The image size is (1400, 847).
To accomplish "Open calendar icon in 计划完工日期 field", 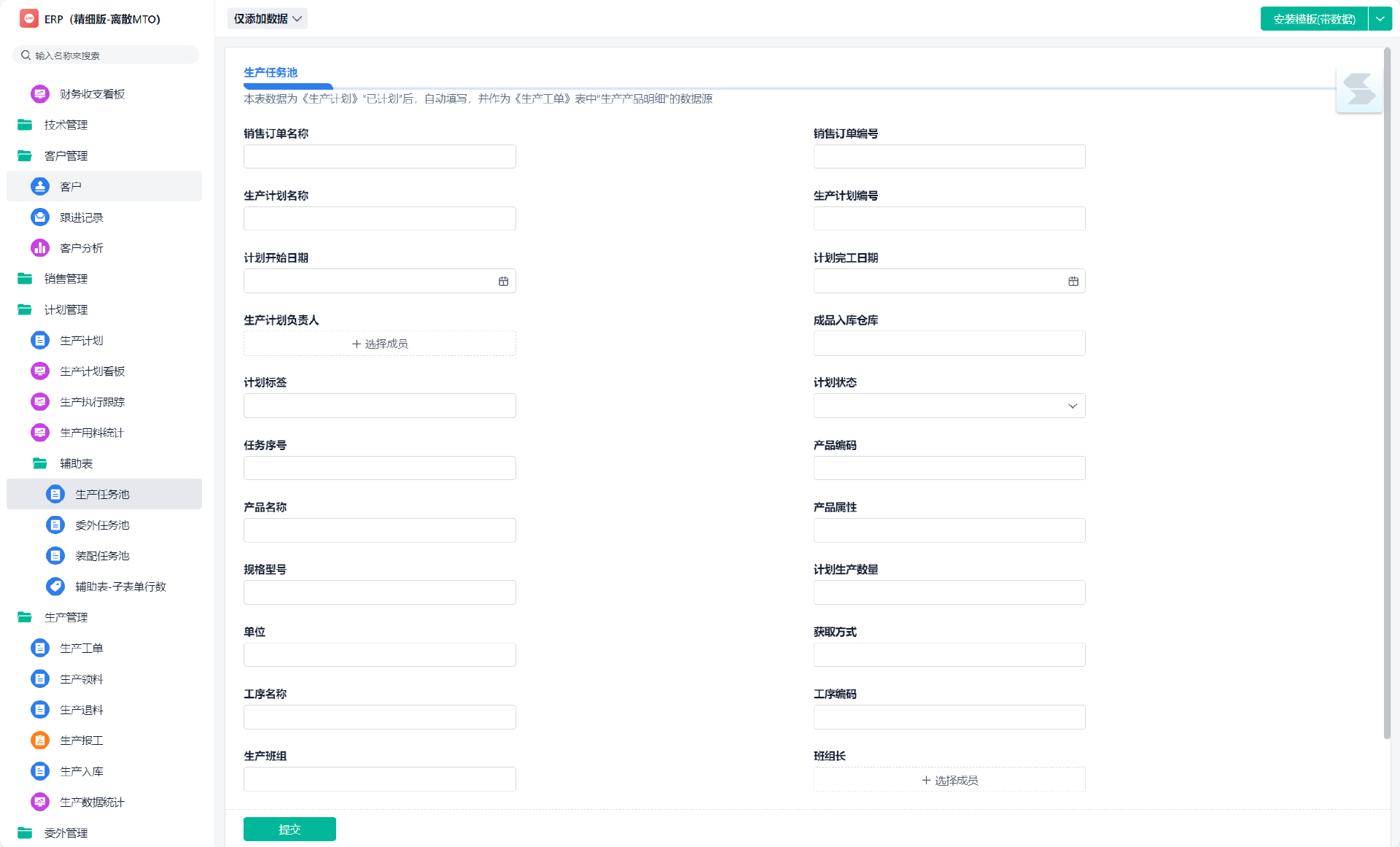I will pos(1073,282).
